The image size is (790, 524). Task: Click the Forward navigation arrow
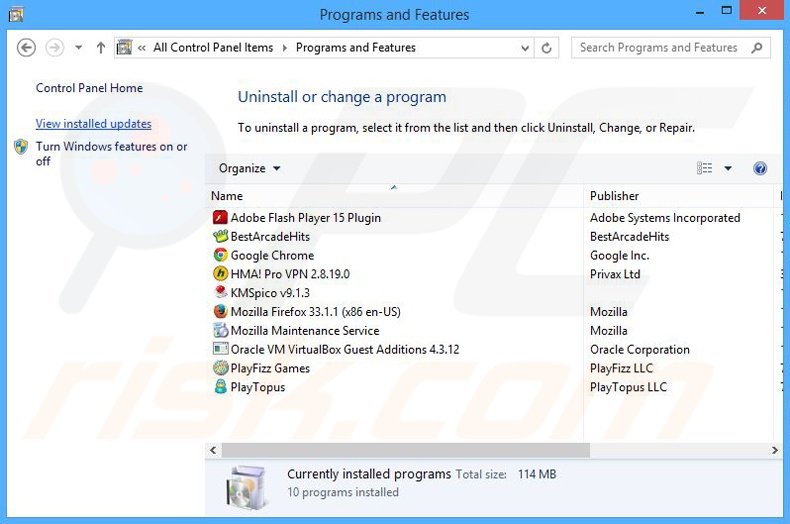[x=54, y=48]
